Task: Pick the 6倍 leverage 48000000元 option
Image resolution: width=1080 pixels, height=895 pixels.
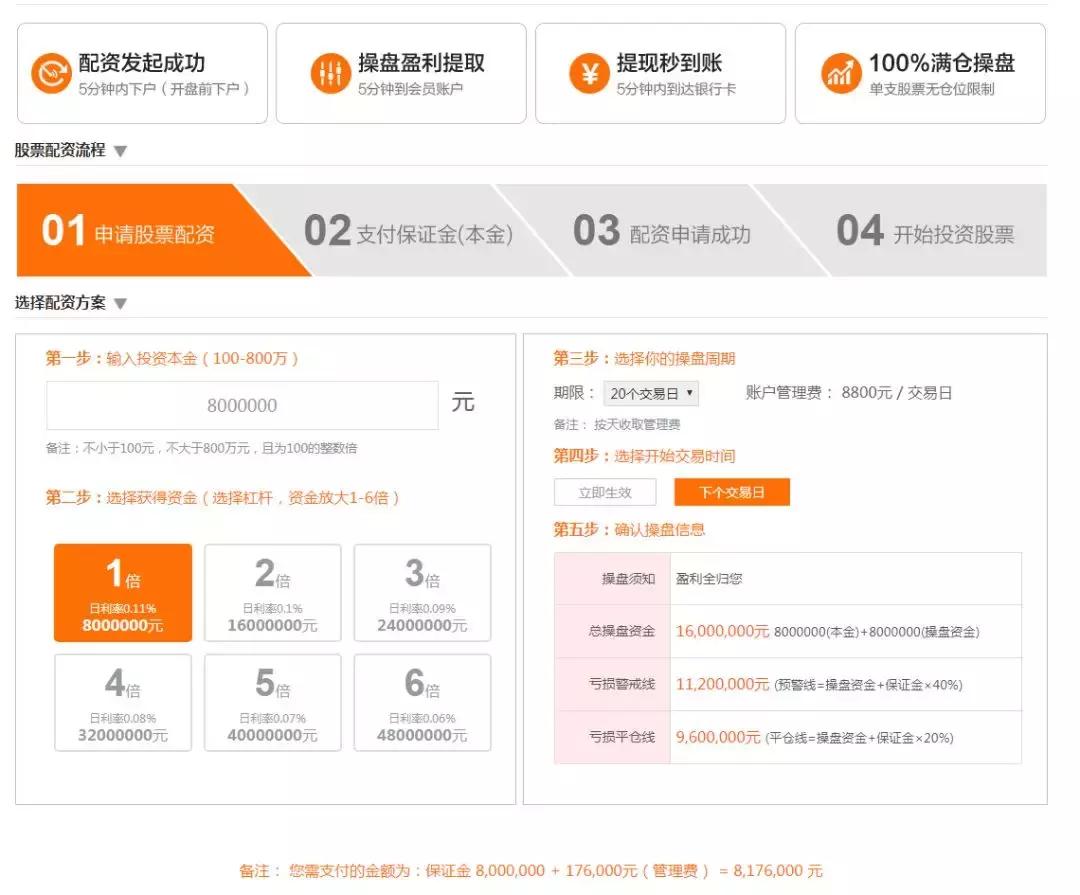Action: click(x=422, y=702)
